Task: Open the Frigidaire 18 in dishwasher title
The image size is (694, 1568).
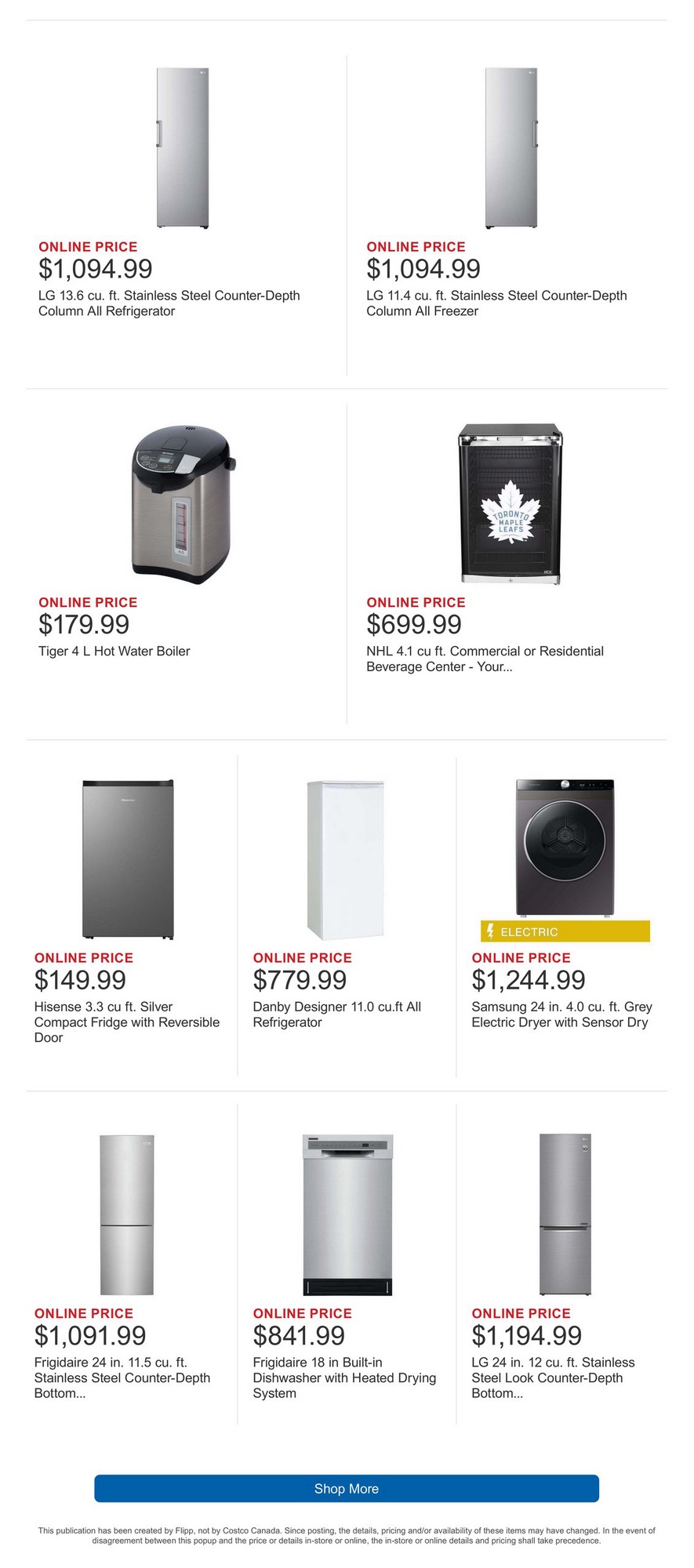Action: point(344,1377)
